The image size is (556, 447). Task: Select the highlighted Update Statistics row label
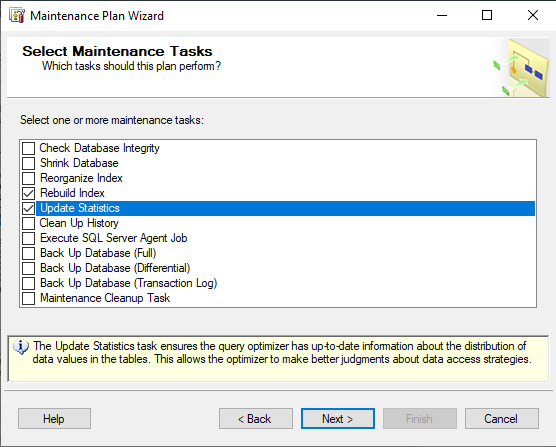(80, 208)
